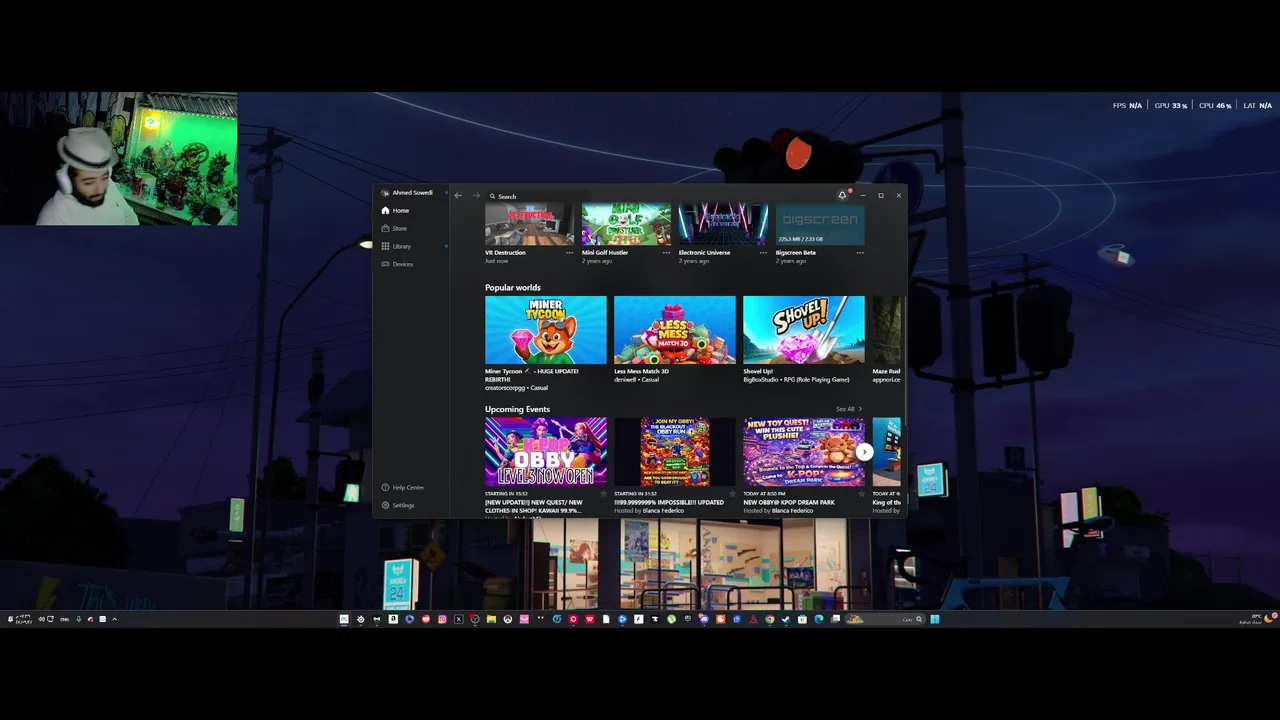The height and width of the screenshot is (720, 1280).
Task: Open the VR Destruction thumbnail
Action: pyautogui.click(x=530, y=225)
